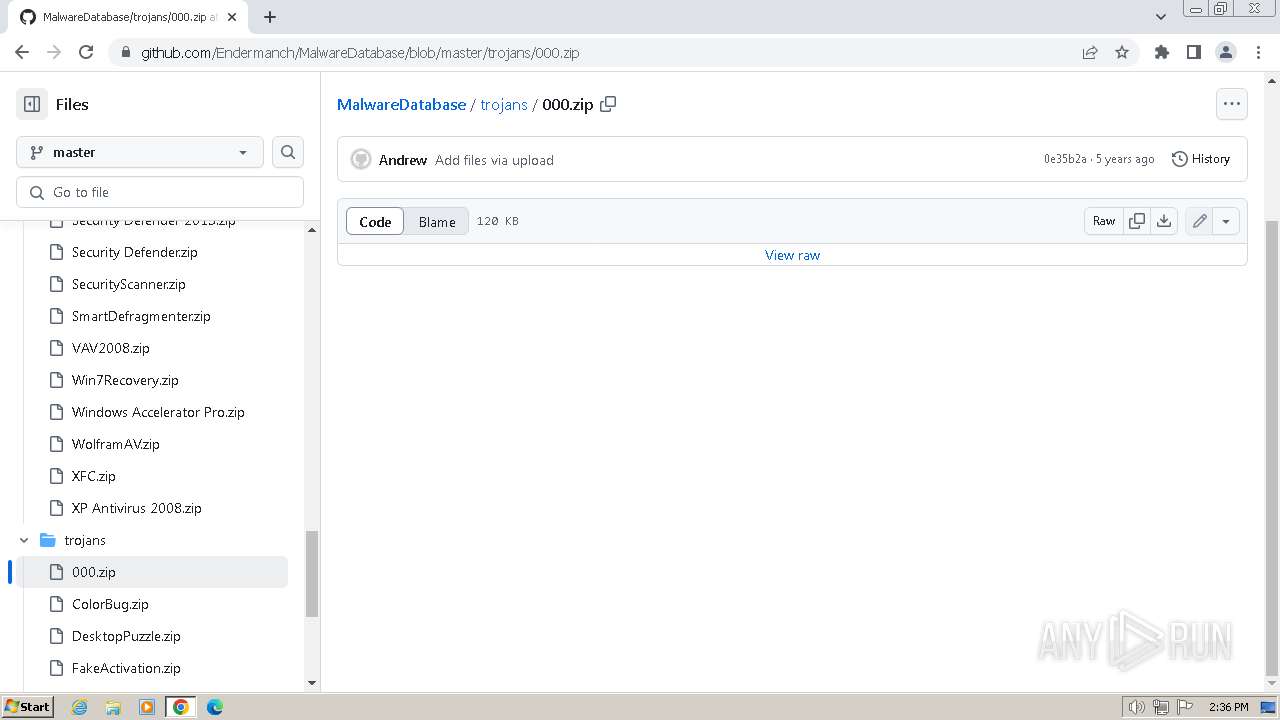Open 'Add files via upload' commit message
The width and height of the screenshot is (1280, 720).
(x=494, y=160)
